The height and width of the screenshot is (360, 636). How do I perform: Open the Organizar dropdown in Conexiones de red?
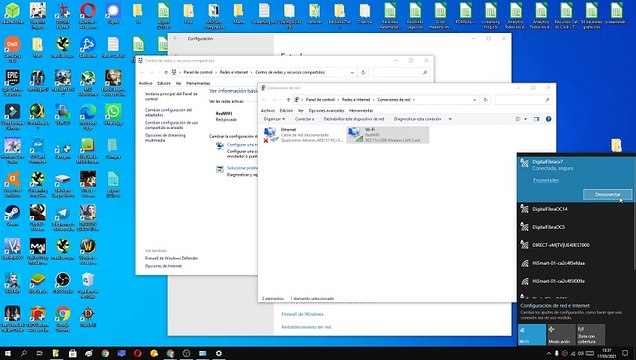[274, 119]
